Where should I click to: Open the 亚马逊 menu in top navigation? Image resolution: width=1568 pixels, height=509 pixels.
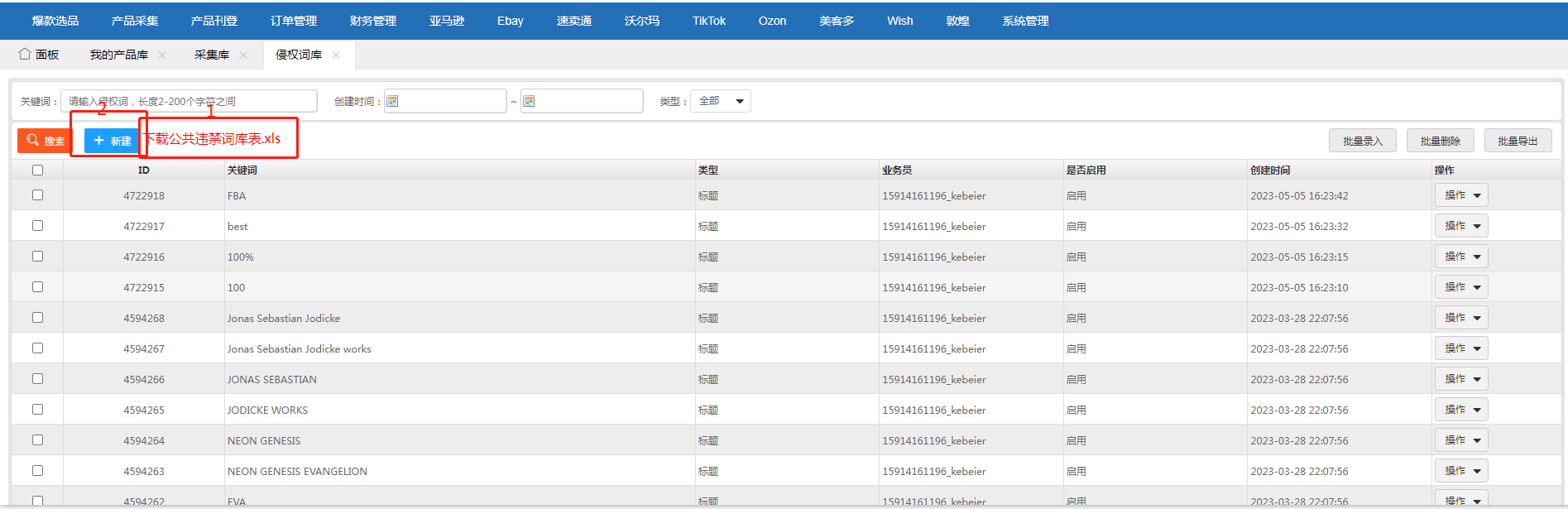click(447, 21)
